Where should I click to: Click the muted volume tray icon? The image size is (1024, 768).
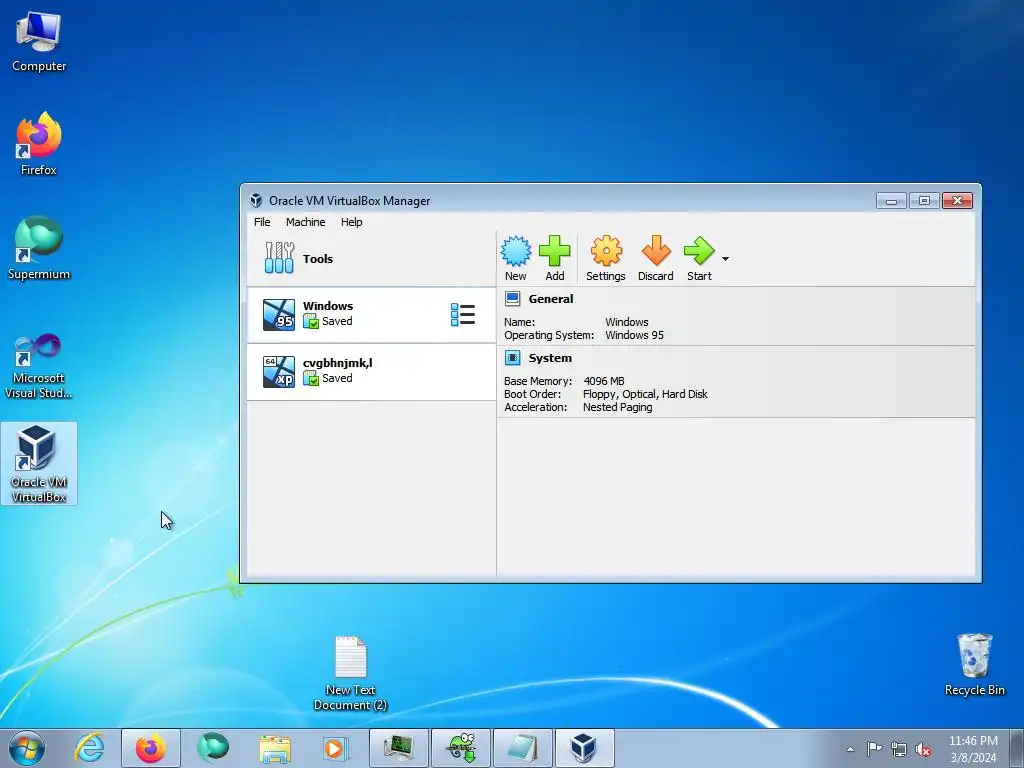[x=923, y=750]
